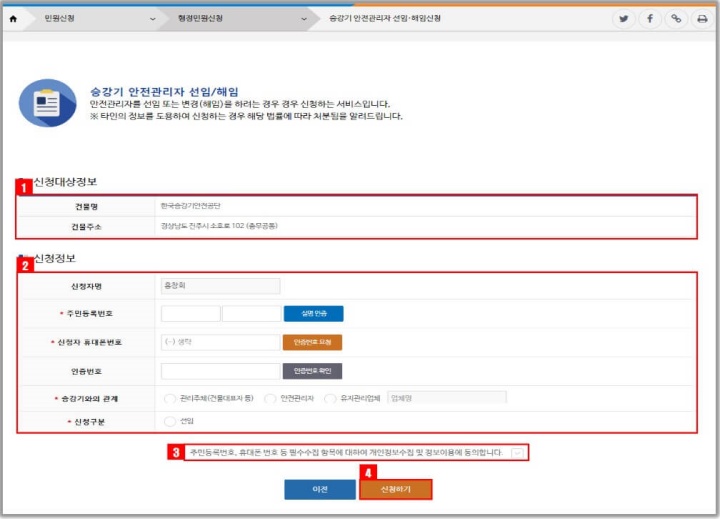Screen dimensions: 720x519
Task: Click the clipboard document icon beside title
Action: (x=47, y=103)
